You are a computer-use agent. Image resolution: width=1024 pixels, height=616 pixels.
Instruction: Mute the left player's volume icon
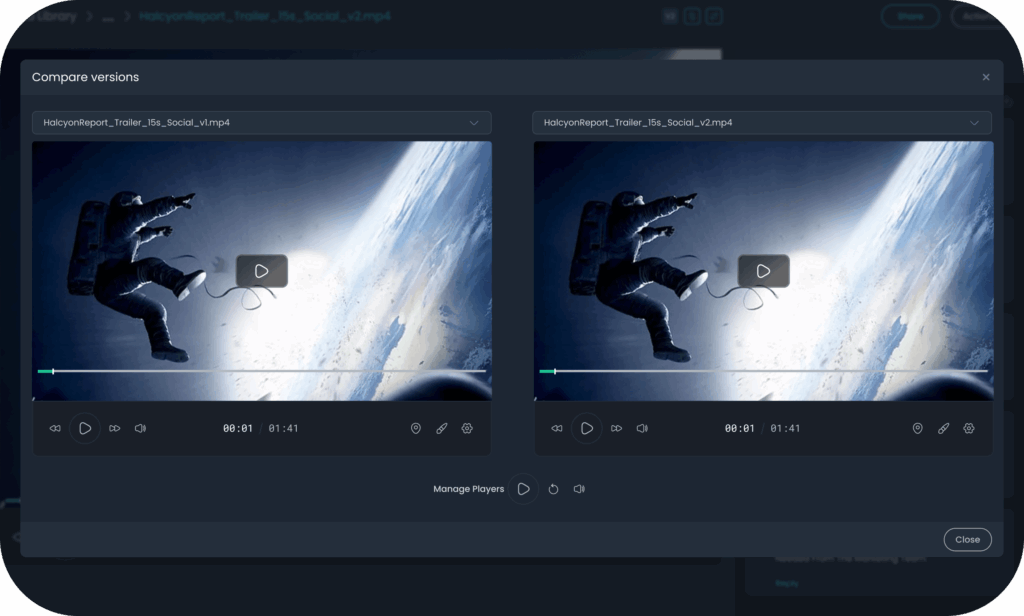[140, 429]
